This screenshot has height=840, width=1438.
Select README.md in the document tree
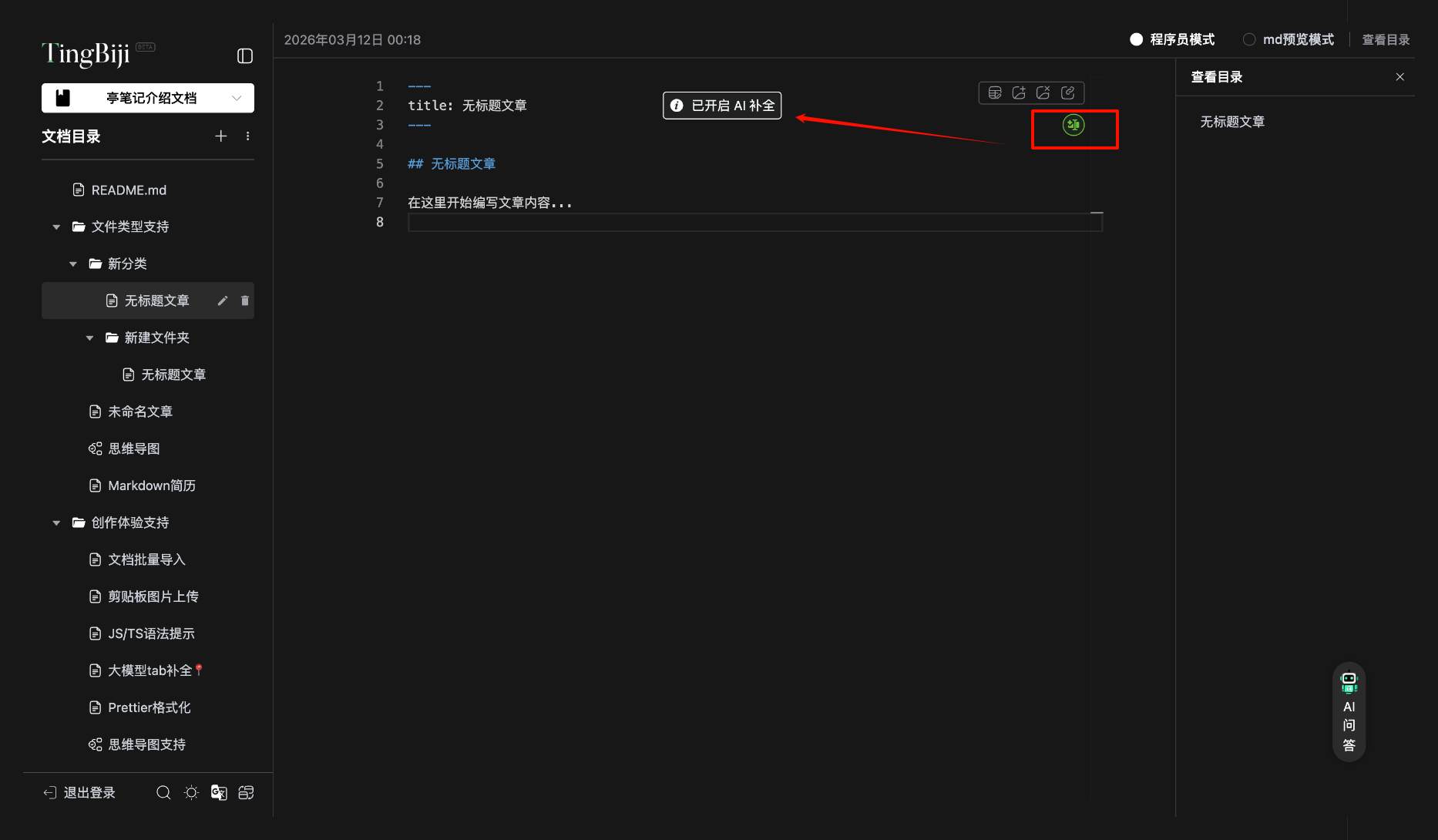(128, 190)
